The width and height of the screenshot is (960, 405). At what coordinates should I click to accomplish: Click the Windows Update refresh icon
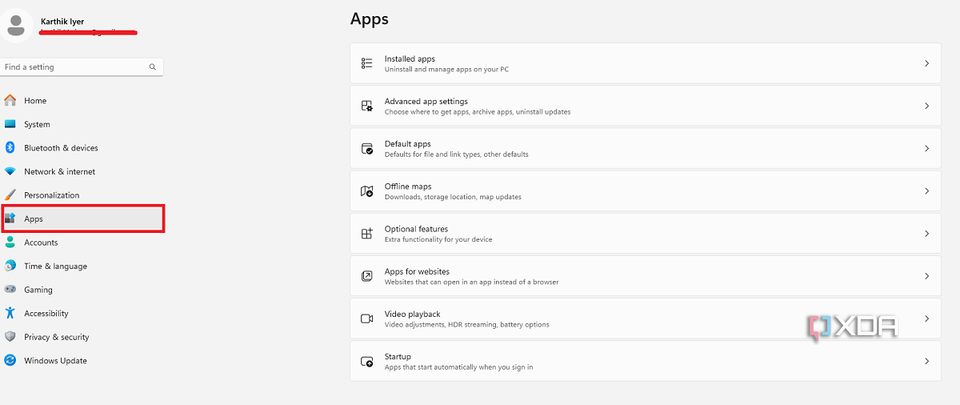10,360
